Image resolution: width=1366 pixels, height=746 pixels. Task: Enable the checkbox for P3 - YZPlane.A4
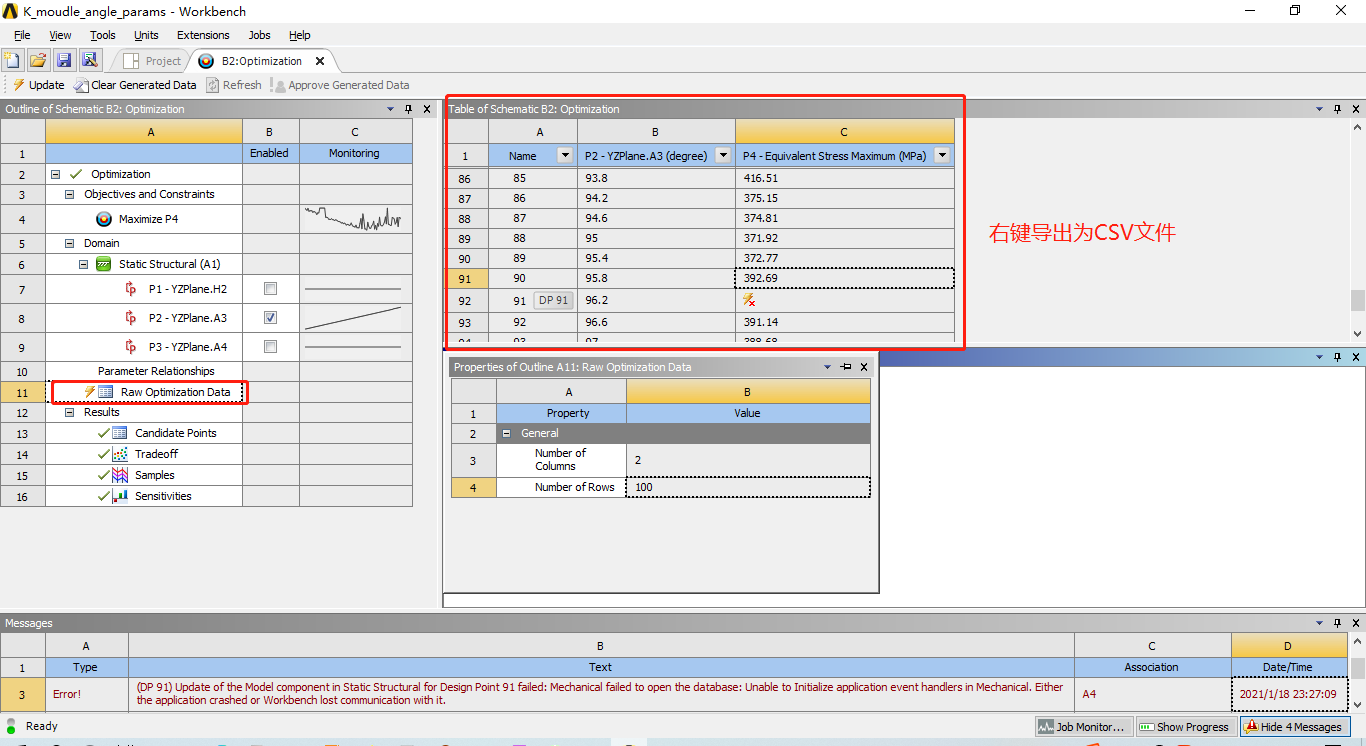(x=270, y=347)
